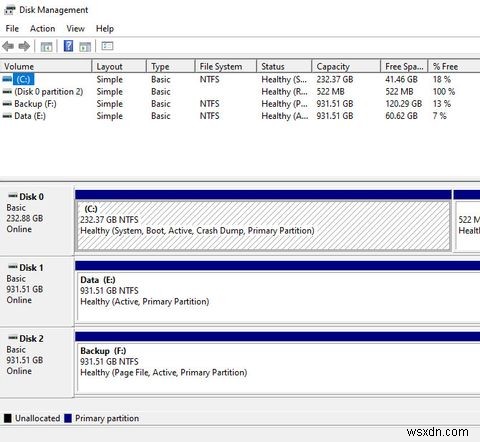Sort by the Type column header
The width and height of the screenshot is (480, 442).
pyautogui.click(x=171, y=66)
